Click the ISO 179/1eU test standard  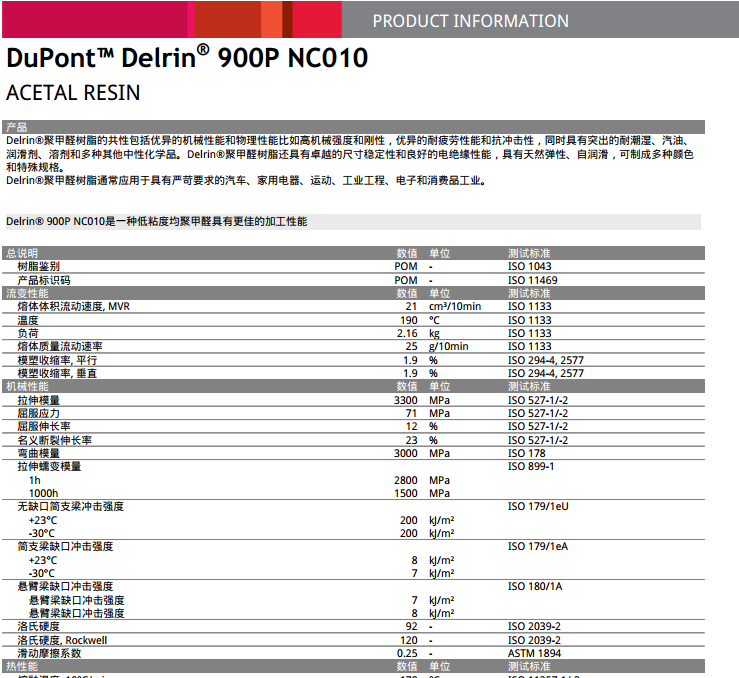(538, 506)
